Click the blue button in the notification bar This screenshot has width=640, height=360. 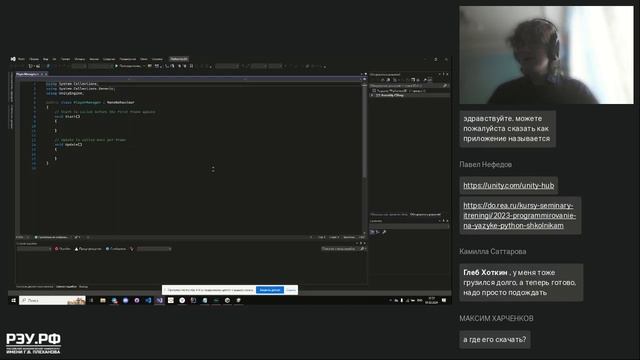pyautogui.click(x=270, y=290)
